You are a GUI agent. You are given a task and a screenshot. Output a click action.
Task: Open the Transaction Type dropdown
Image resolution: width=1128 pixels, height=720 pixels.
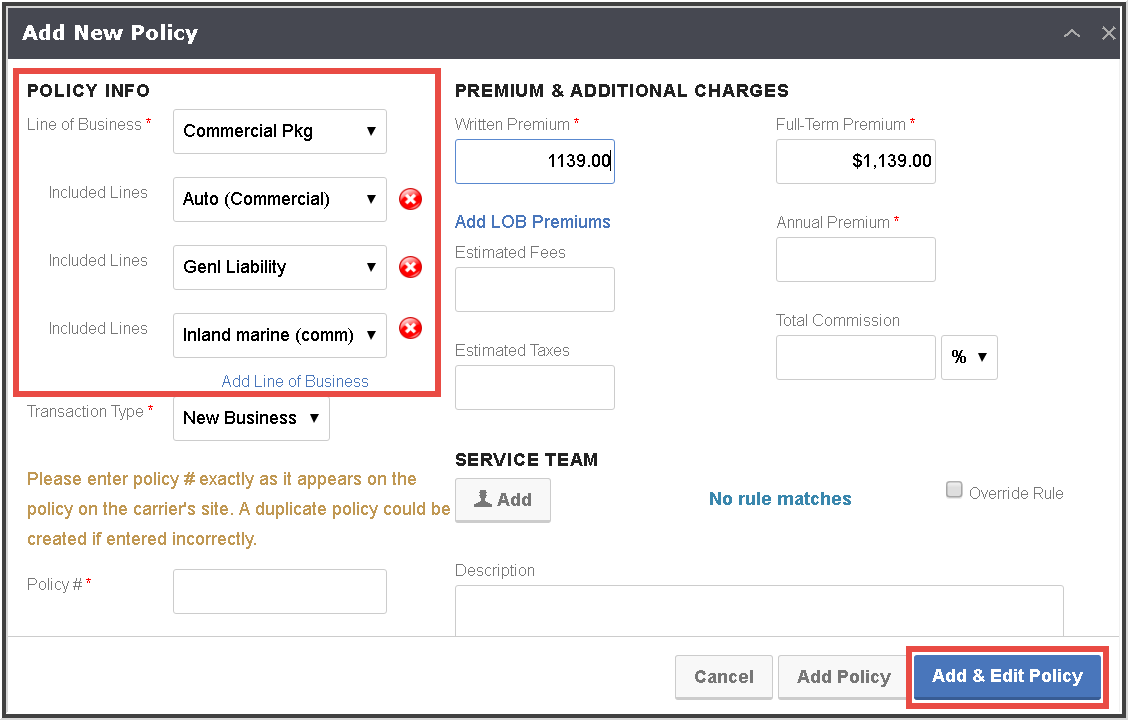point(250,418)
